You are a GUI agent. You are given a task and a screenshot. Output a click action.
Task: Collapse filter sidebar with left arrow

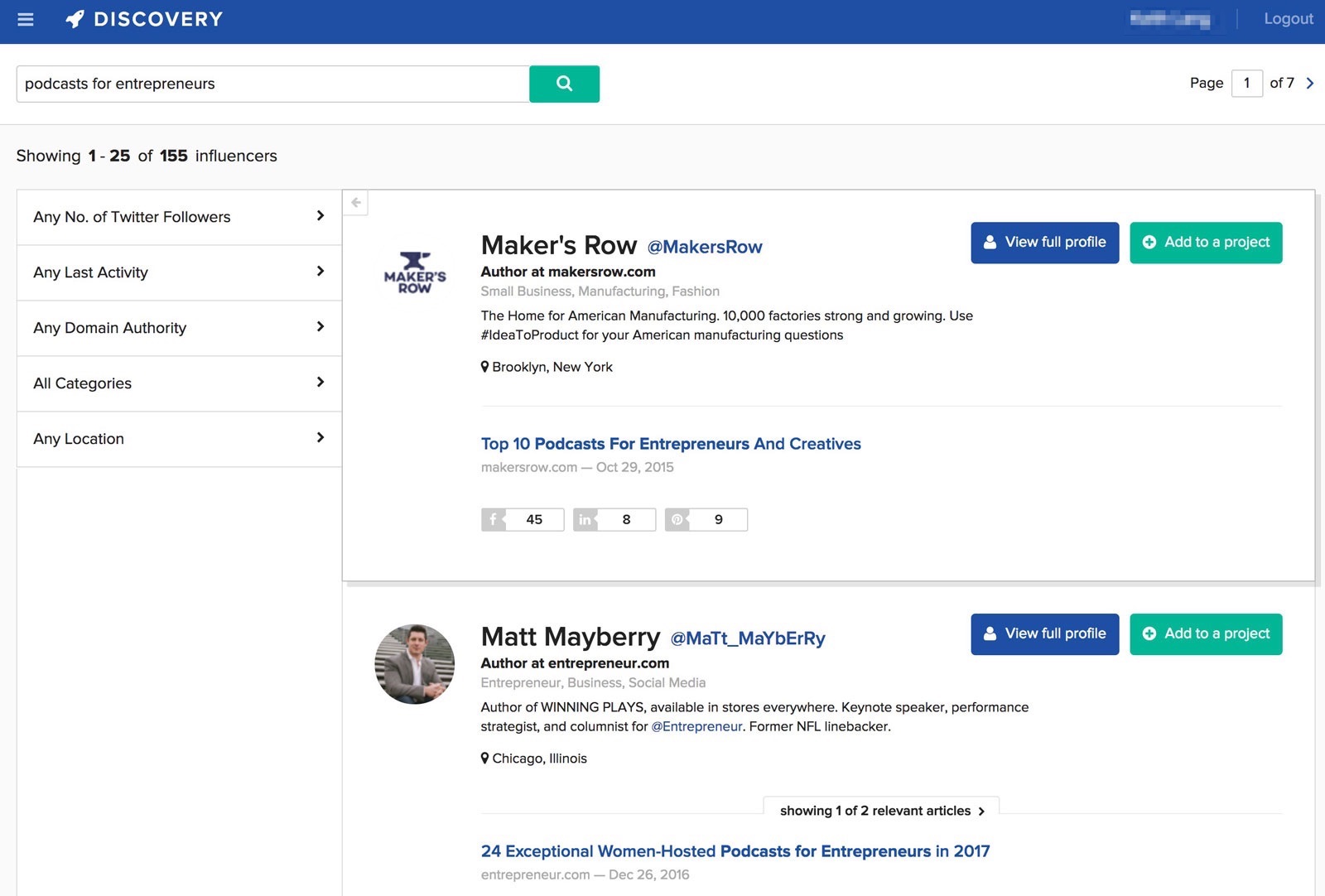[x=356, y=203]
